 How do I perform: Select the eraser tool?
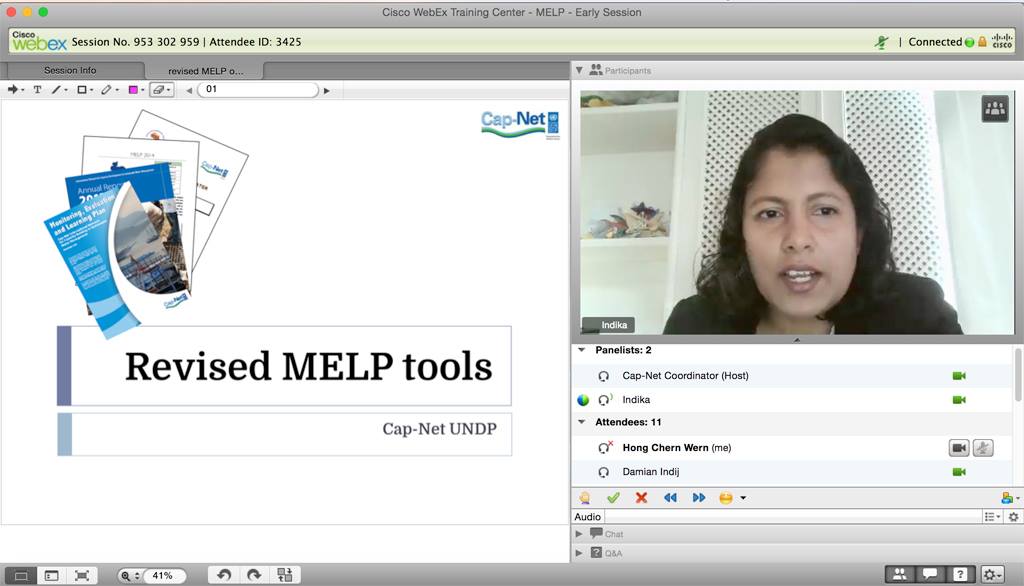pyautogui.click(x=159, y=90)
